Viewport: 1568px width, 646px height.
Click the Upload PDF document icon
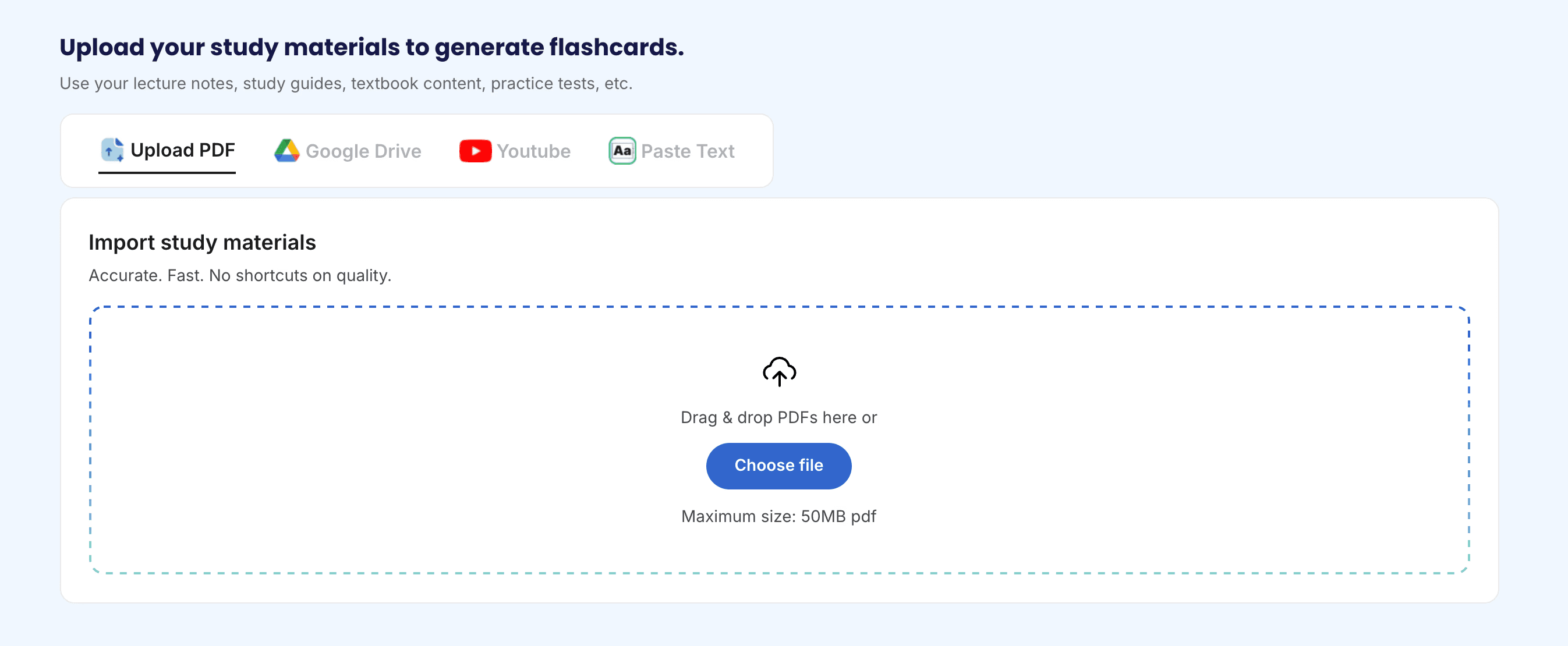coord(112,150)
